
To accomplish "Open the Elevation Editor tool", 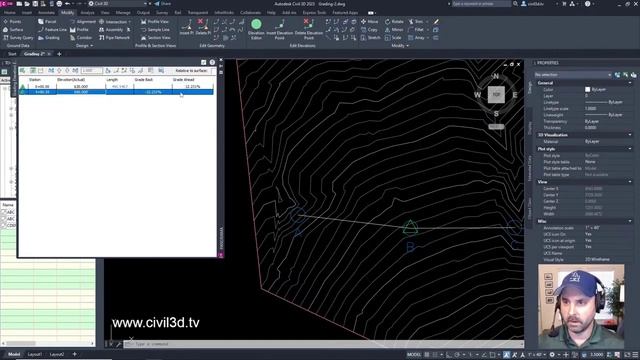I will [x=256, y=29].
